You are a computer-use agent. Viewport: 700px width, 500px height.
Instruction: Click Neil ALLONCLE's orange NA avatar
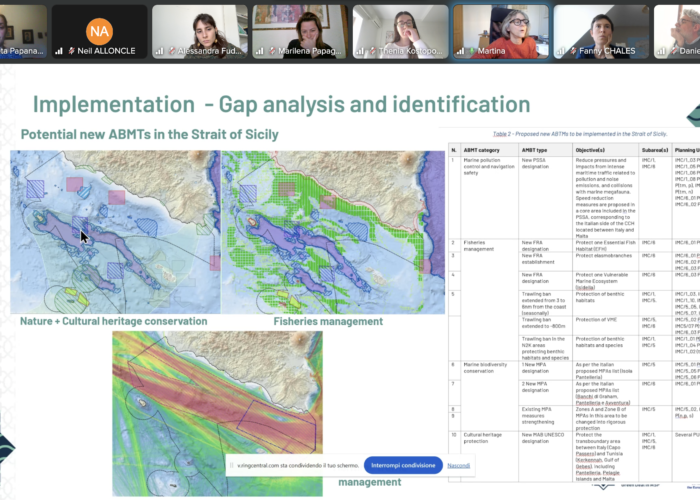pyautogui.click(x=99, y=30)
